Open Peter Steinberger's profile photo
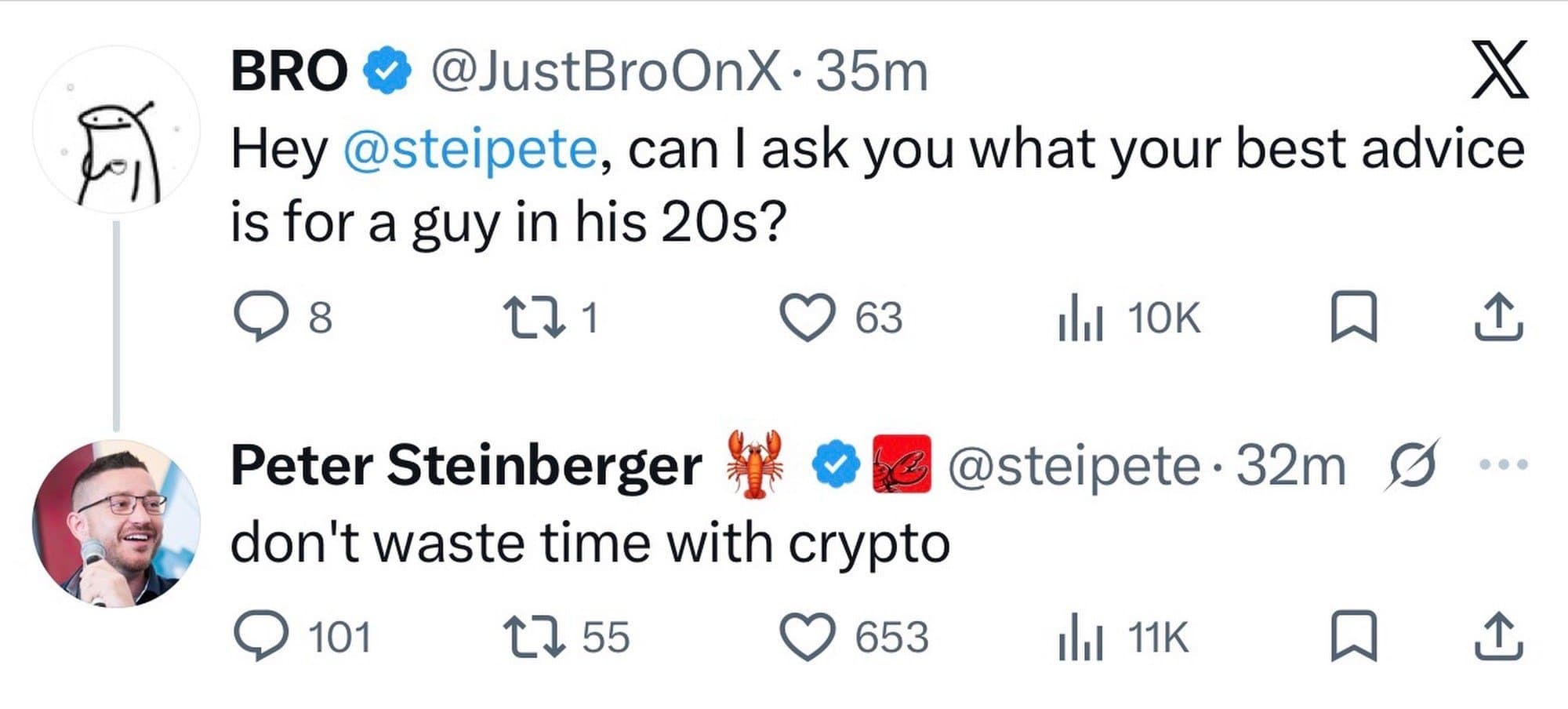Viewport: 1568px width, 709px height. pyautogui.click(x=116, y=523)
